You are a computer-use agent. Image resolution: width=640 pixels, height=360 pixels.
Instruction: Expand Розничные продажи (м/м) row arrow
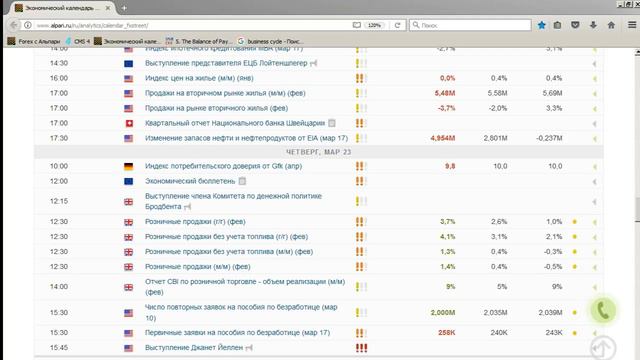[595, 267]
